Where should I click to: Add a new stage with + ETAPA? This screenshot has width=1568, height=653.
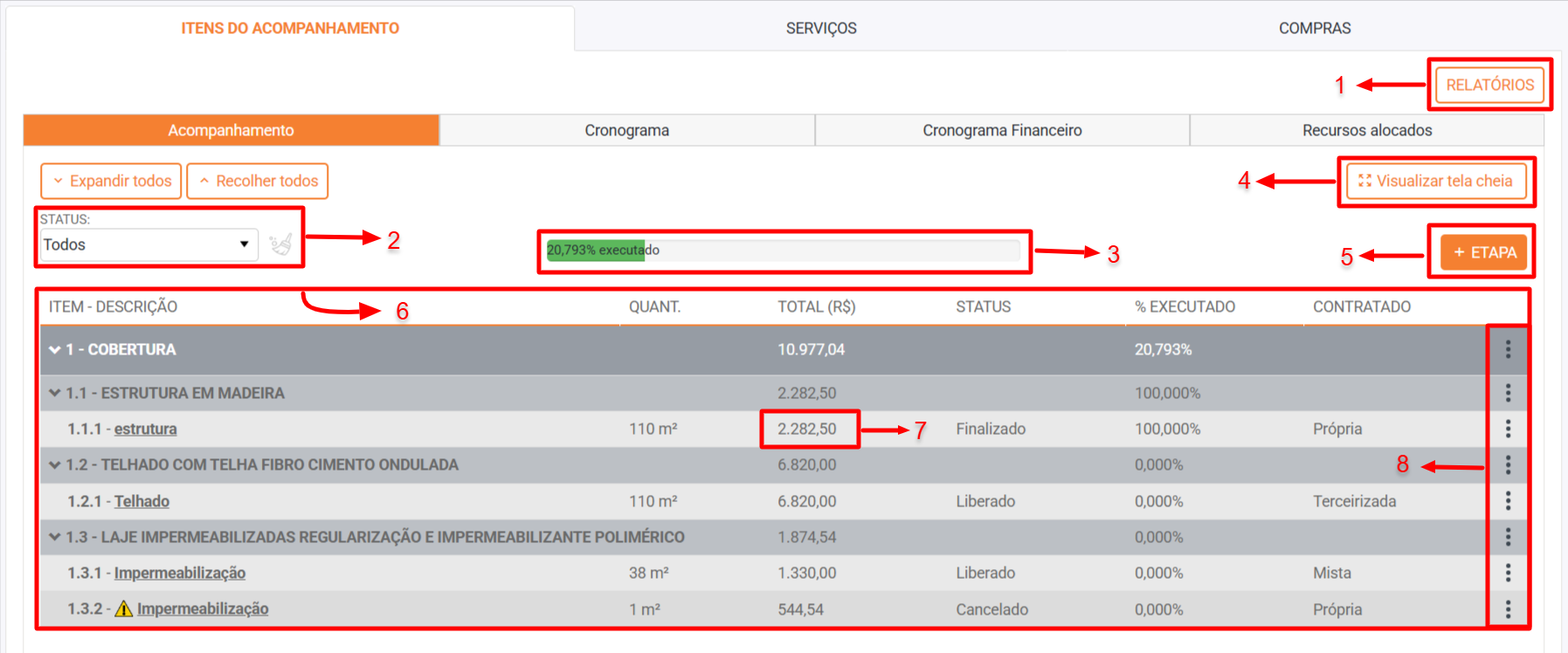click(x=1483, y=252)
